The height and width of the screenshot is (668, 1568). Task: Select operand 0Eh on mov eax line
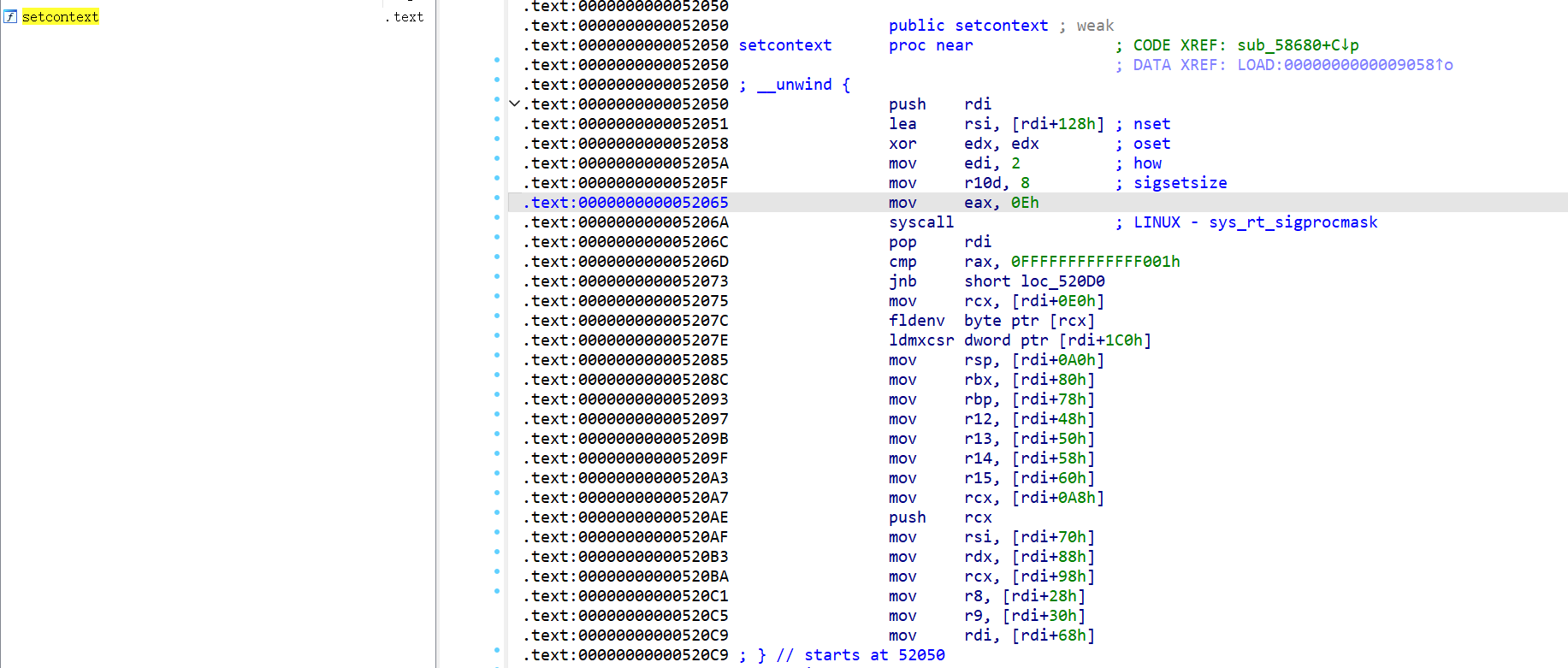point(1025,203)
